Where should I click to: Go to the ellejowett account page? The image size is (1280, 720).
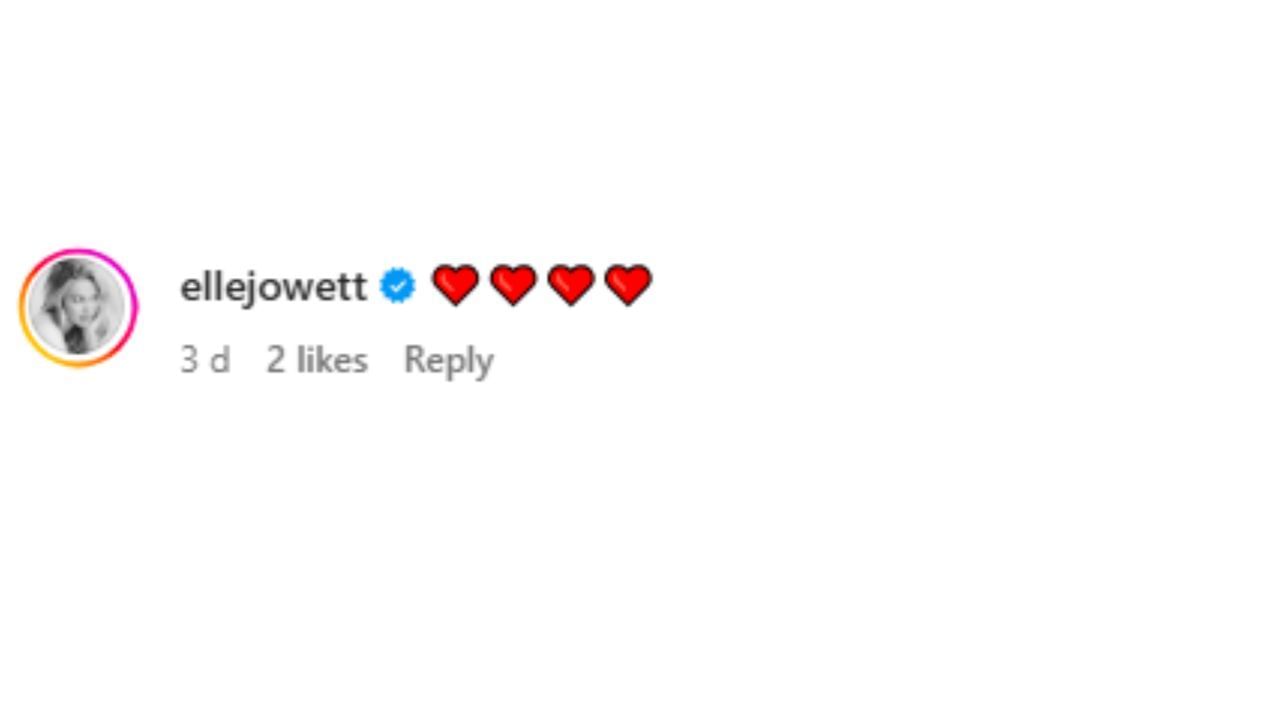coord(272,287)
